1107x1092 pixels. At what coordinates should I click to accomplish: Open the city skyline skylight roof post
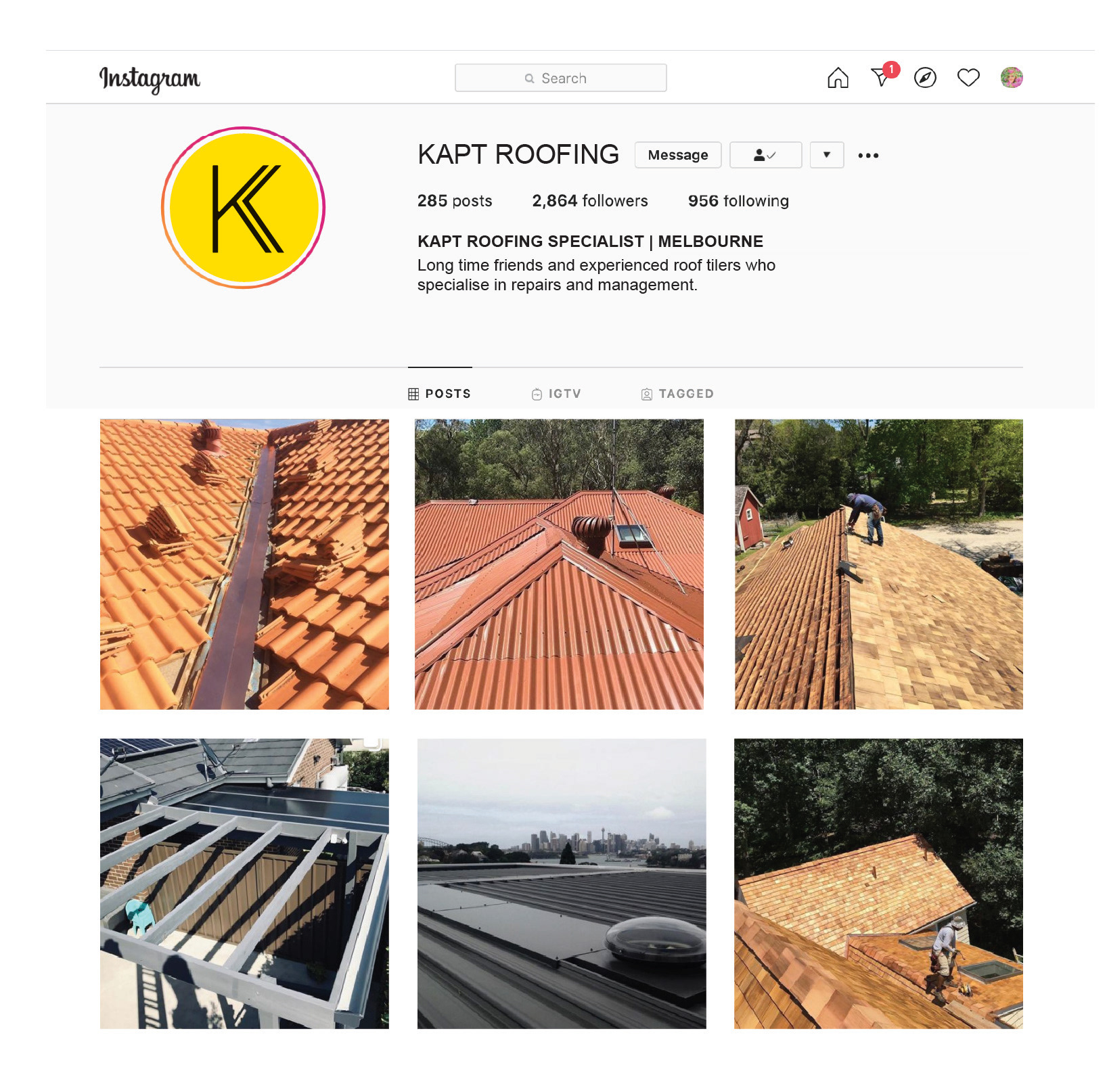562,884
